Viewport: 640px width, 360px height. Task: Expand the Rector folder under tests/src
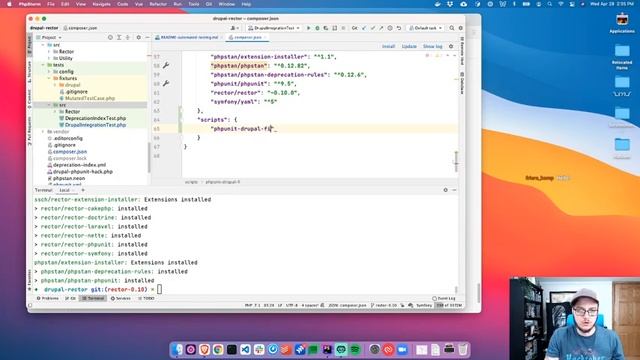pos(55,111)
